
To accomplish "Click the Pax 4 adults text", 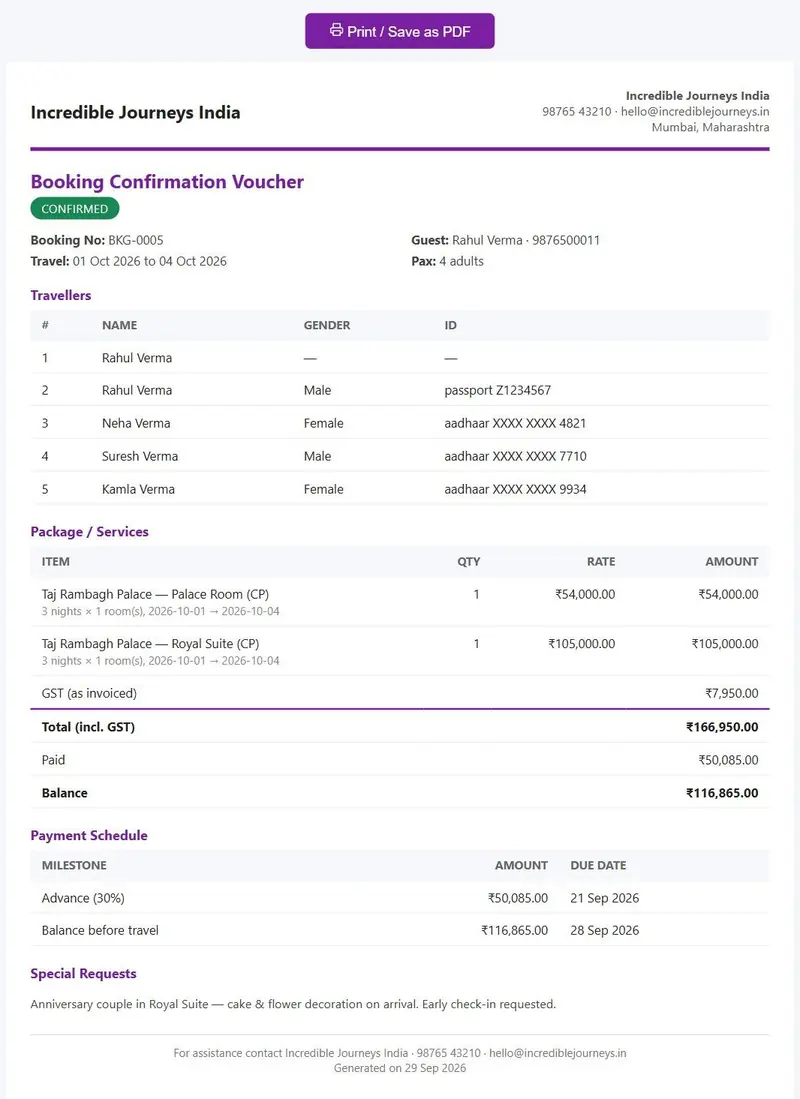I will coord(447,261).
